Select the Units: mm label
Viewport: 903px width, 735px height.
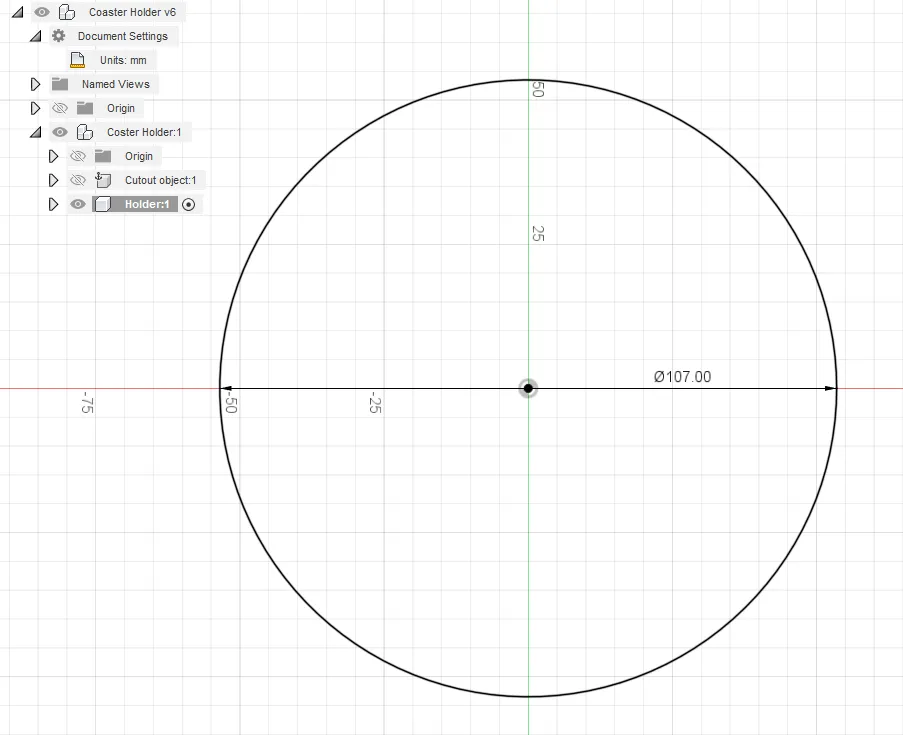[123, 60]
